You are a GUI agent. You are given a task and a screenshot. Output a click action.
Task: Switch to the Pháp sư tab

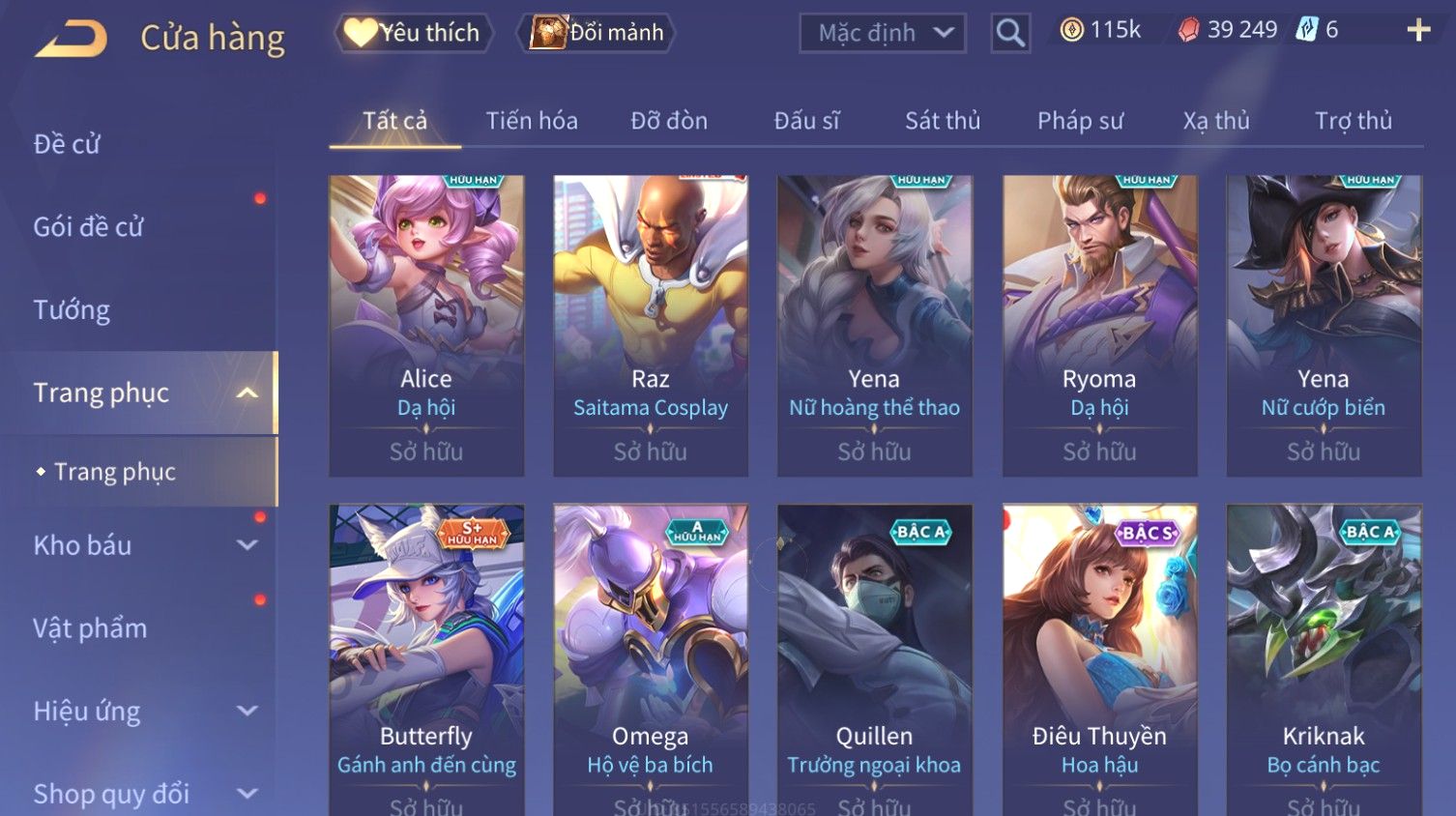(x=1080, y=121)
